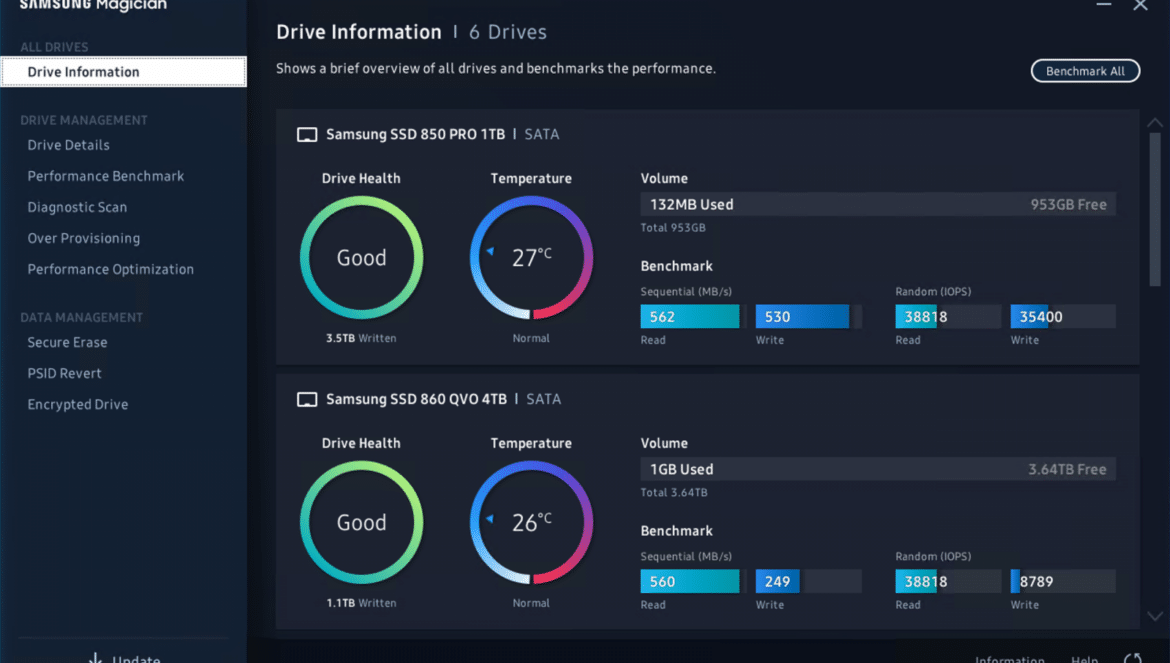Click the 8789 random write bar

[1063, 581]
